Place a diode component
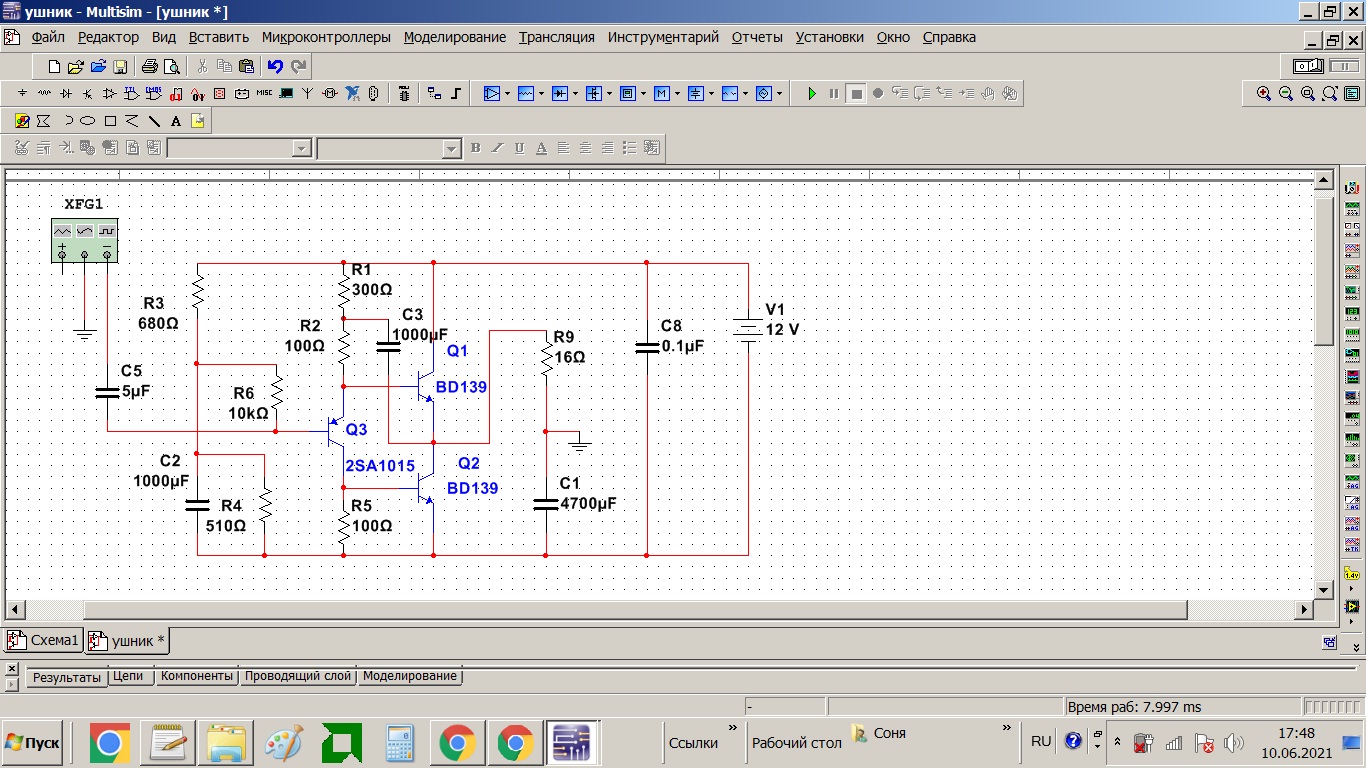Viewport: 1366px width, 768px height. pyautogui.click(x=66, y=93)
